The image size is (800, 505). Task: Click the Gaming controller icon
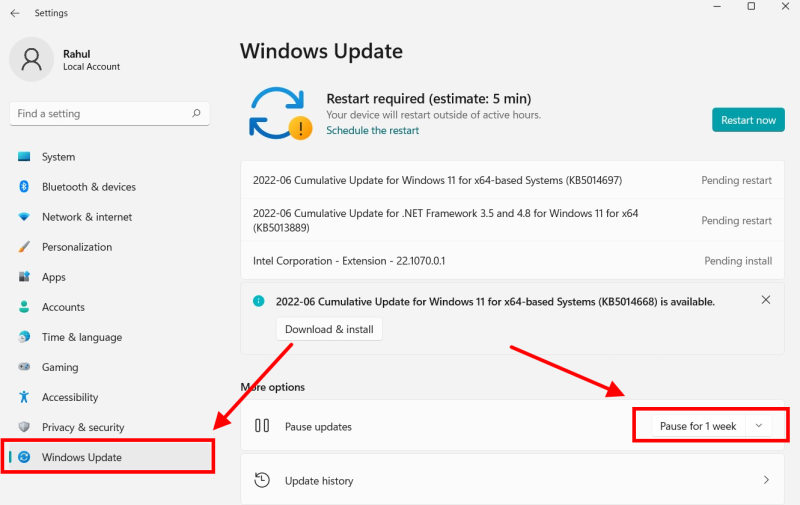point(24,367)
